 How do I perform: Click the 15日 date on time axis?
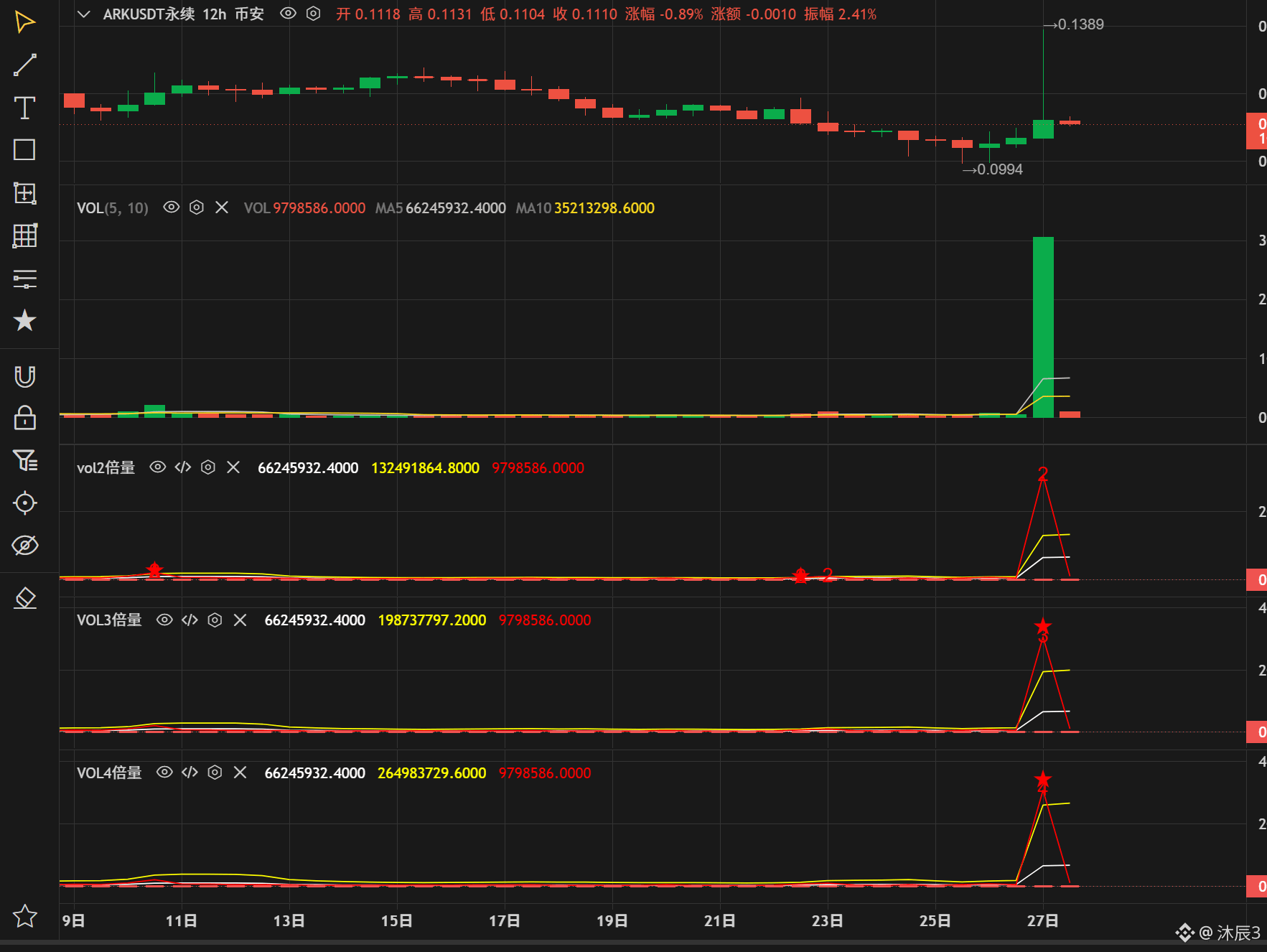396,920
